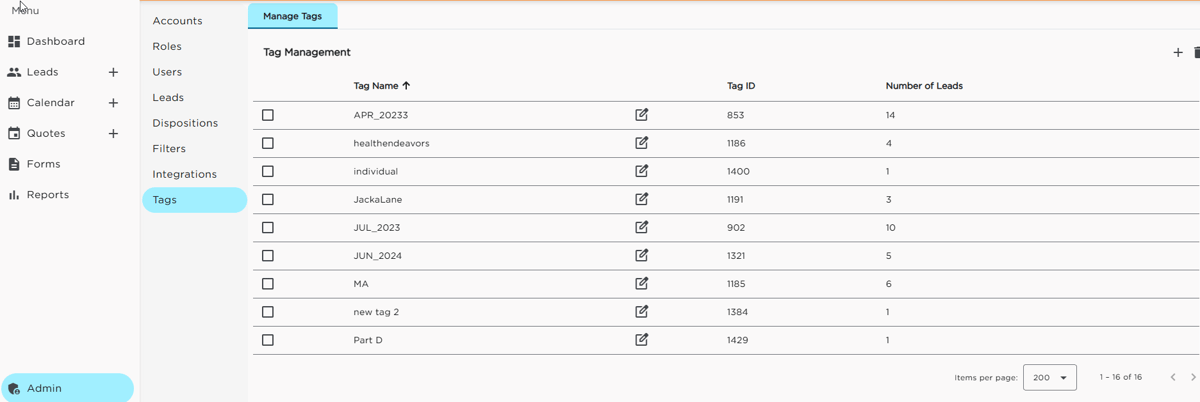1200x402 pixels.
Task: Sort by the Tag Name column header
Action: [x=382, y=86]
